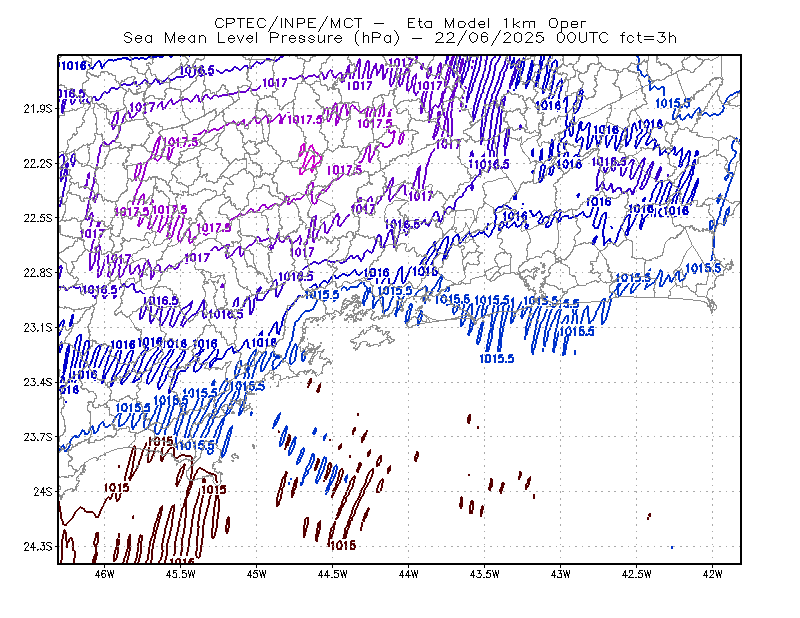800x618 pixels.
Task: Click the 22.5S latitude axis label
Action: click(38, 218)
